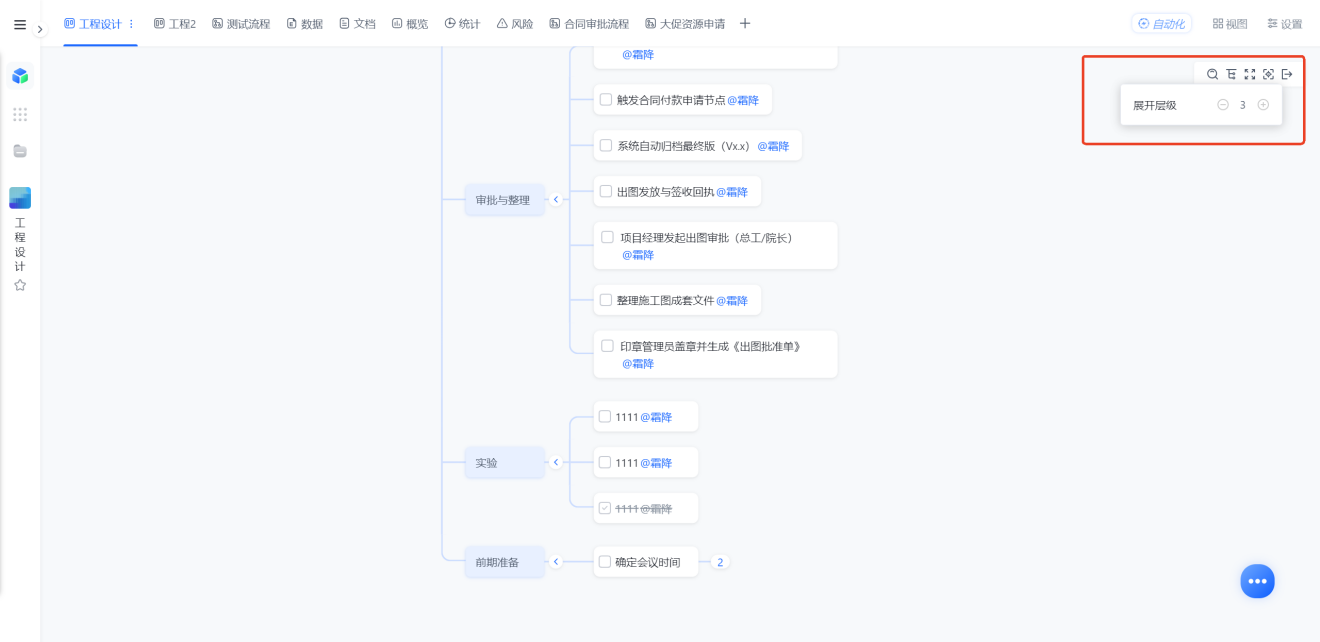Viewport: 1320px width, 642px height.
Task: Open the 视图 view options
Action: pos(1230,24)
